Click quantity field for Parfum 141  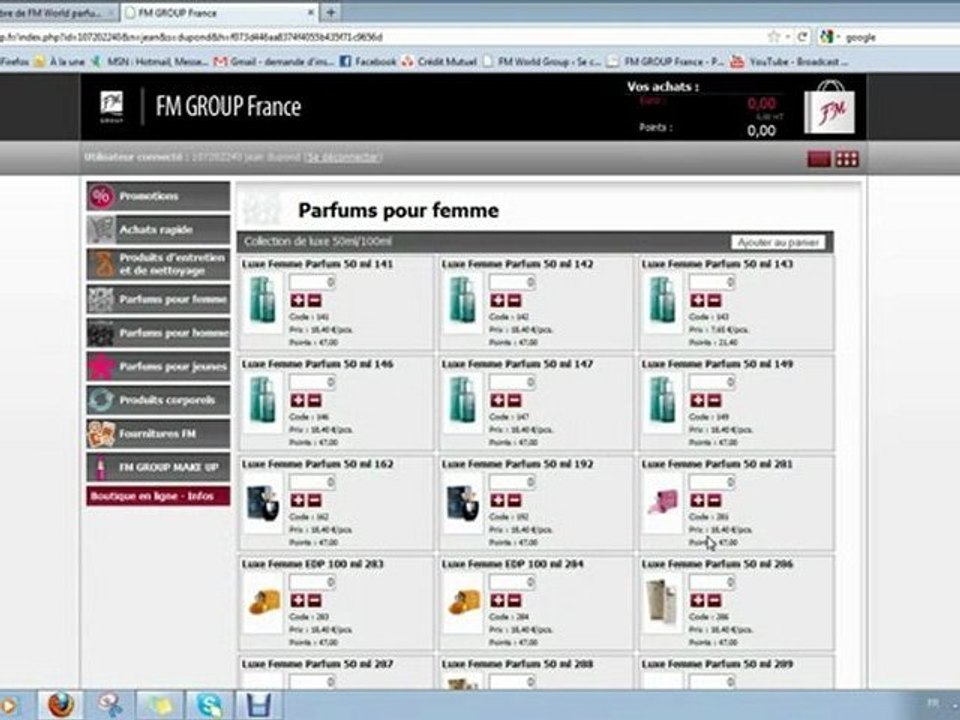312,282
